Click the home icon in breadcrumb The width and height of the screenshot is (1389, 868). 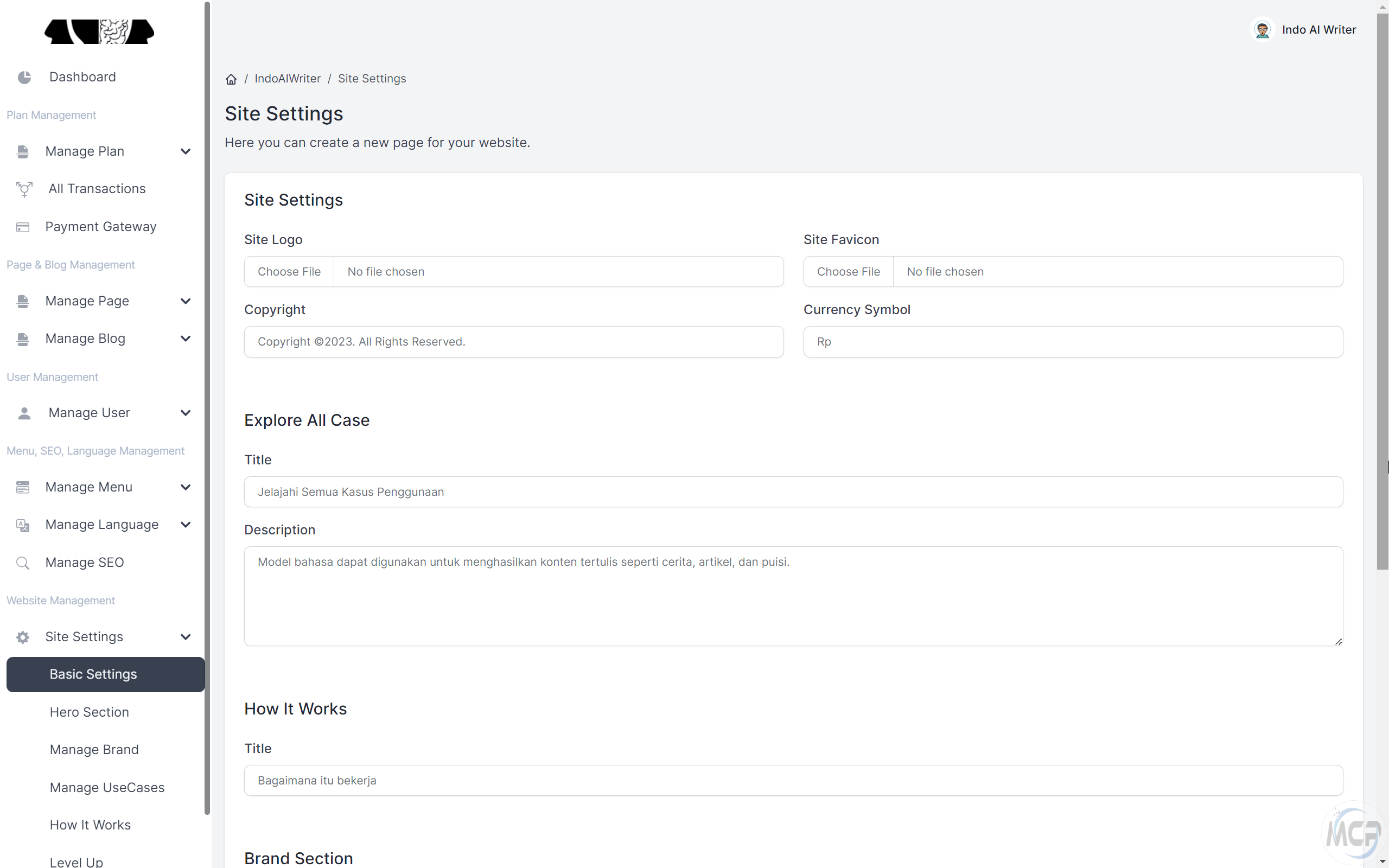(x=231, y=79)
